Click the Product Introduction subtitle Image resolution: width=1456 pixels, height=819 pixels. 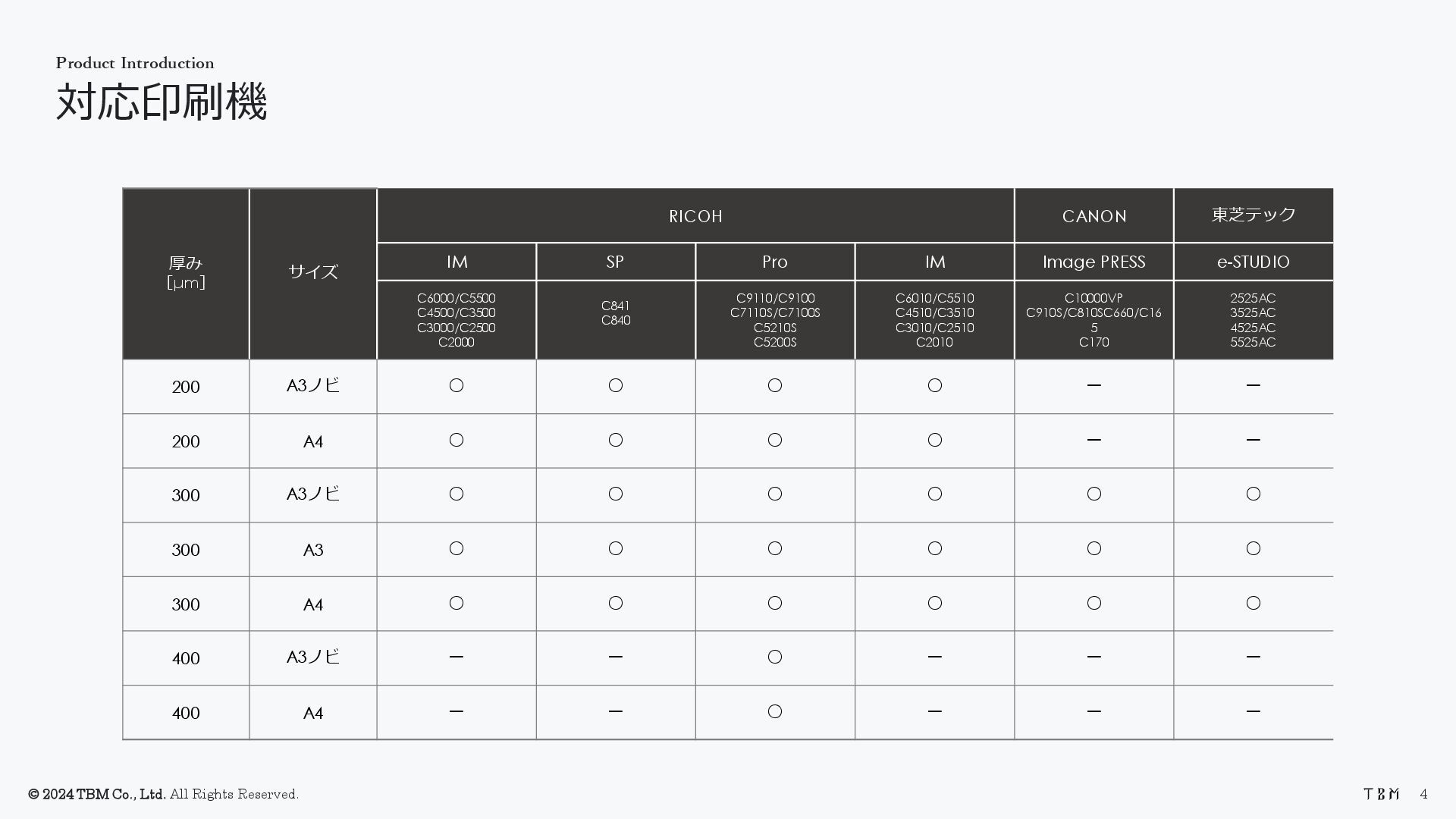(x=135, y=63)
